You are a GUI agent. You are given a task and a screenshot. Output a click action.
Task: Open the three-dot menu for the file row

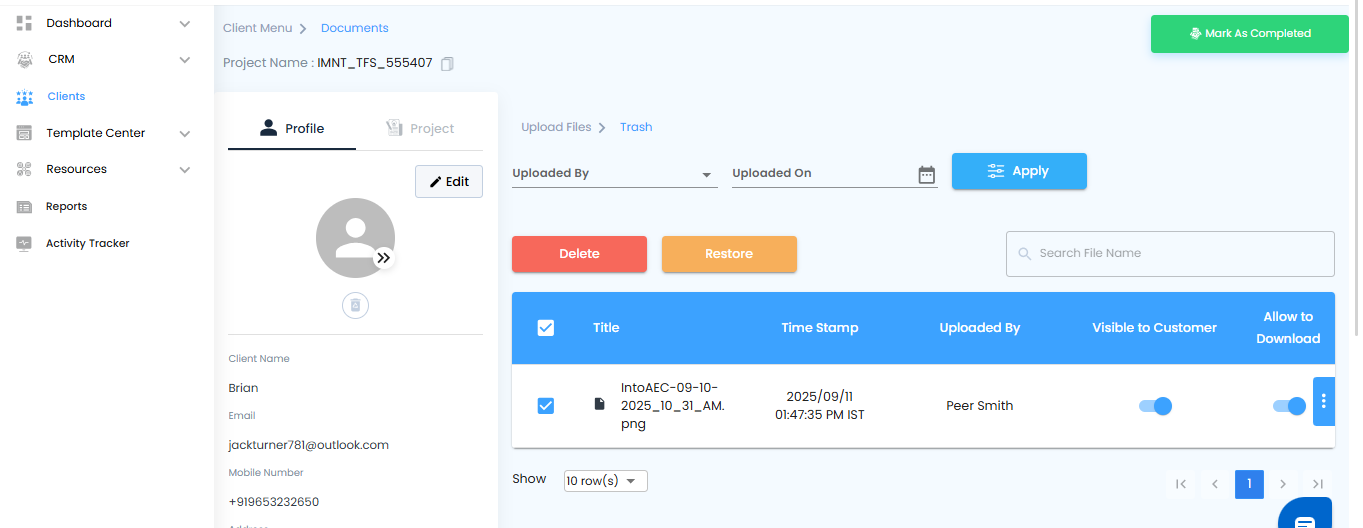click(1323, 402)
